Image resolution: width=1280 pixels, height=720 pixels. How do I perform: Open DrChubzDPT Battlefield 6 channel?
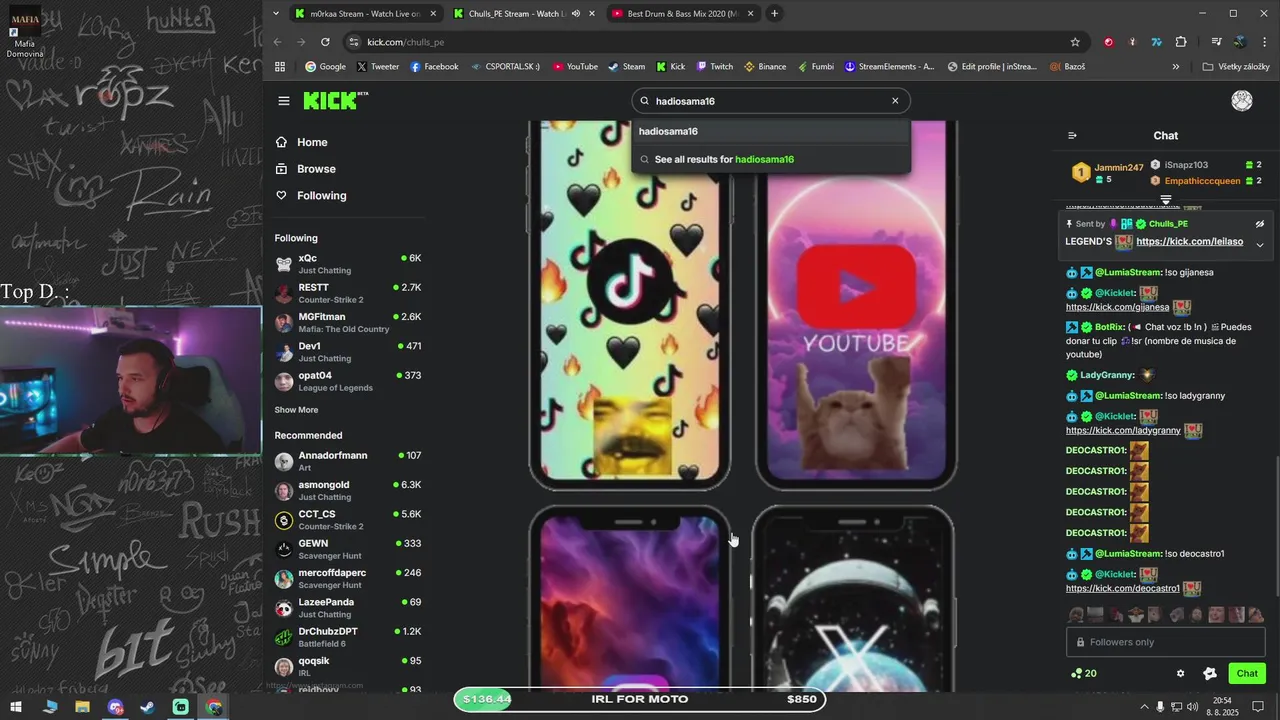pyautogui.click(x=348, y=637)
